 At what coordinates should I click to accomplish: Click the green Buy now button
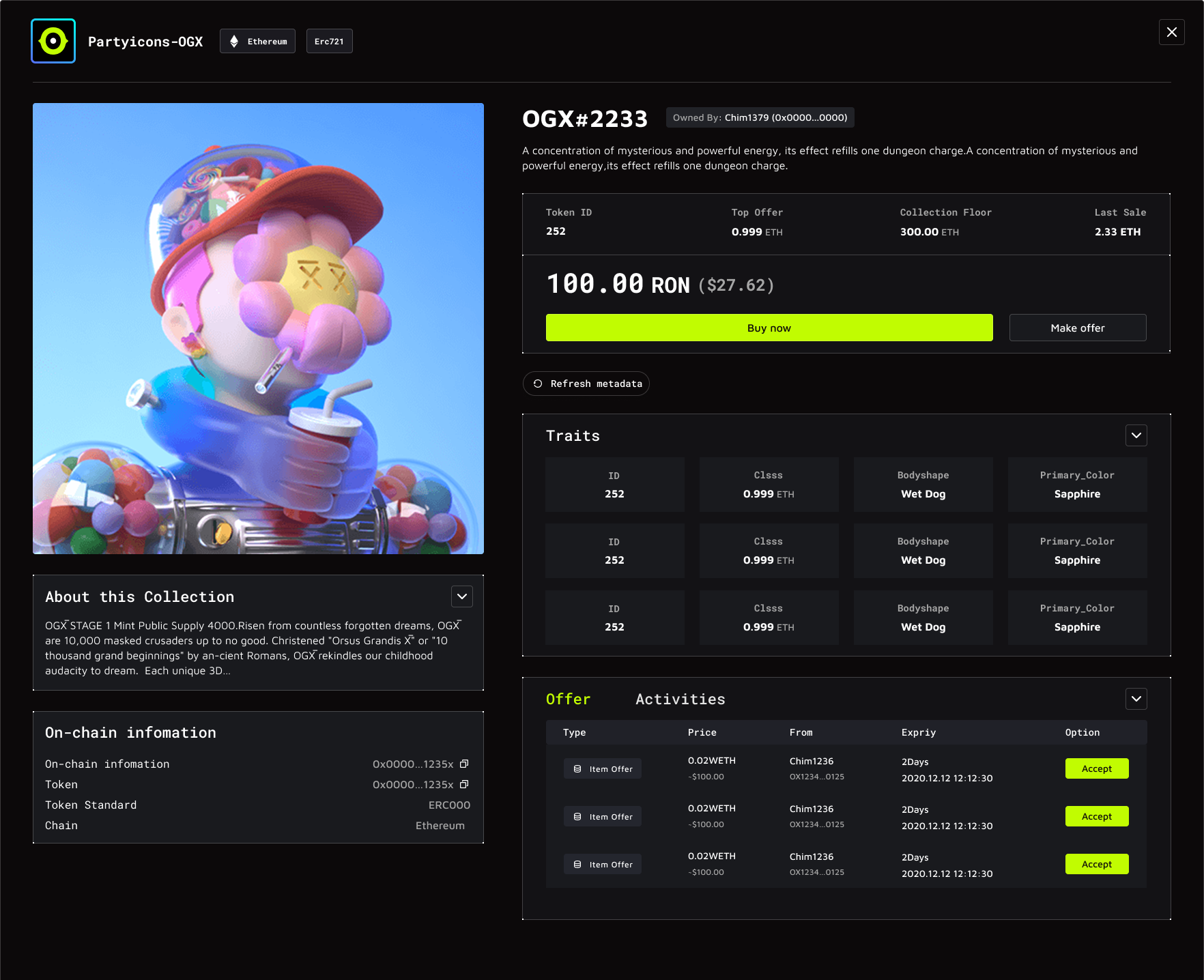(x=769, y=328)
